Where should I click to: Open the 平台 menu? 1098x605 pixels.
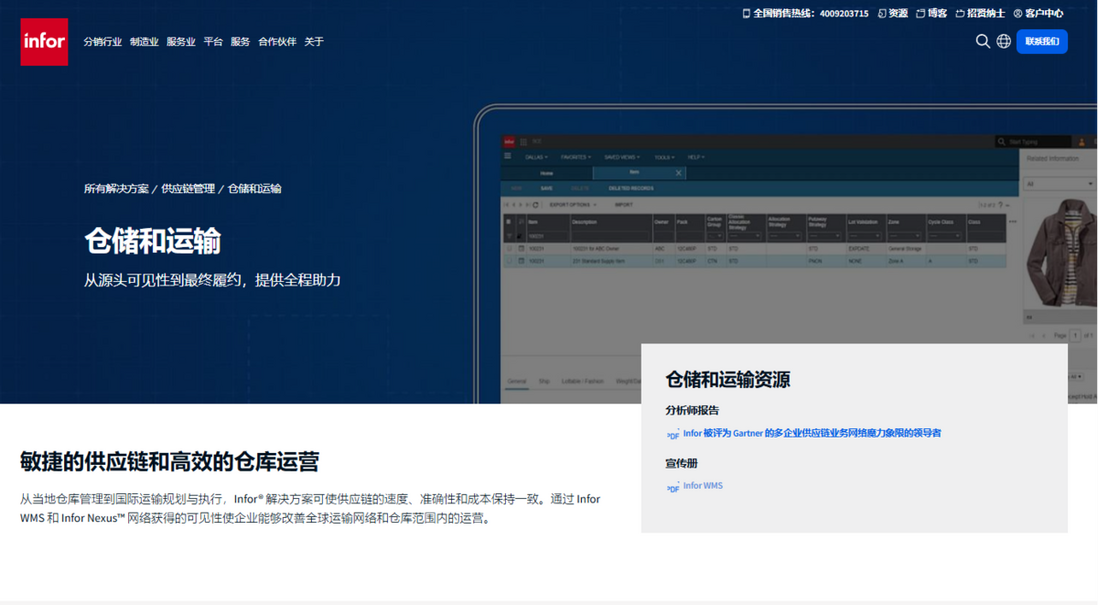tap(213, 42)
